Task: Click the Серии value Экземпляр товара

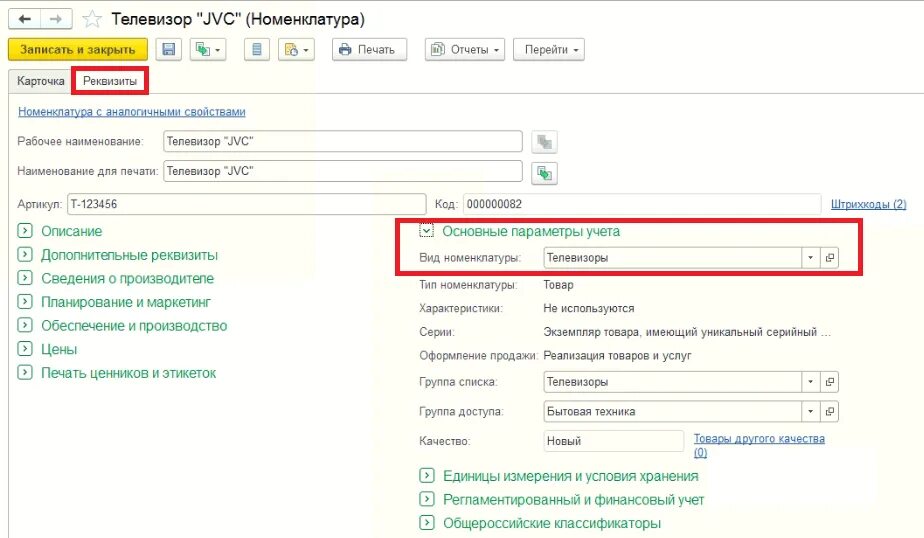Action: pos(687,332)
